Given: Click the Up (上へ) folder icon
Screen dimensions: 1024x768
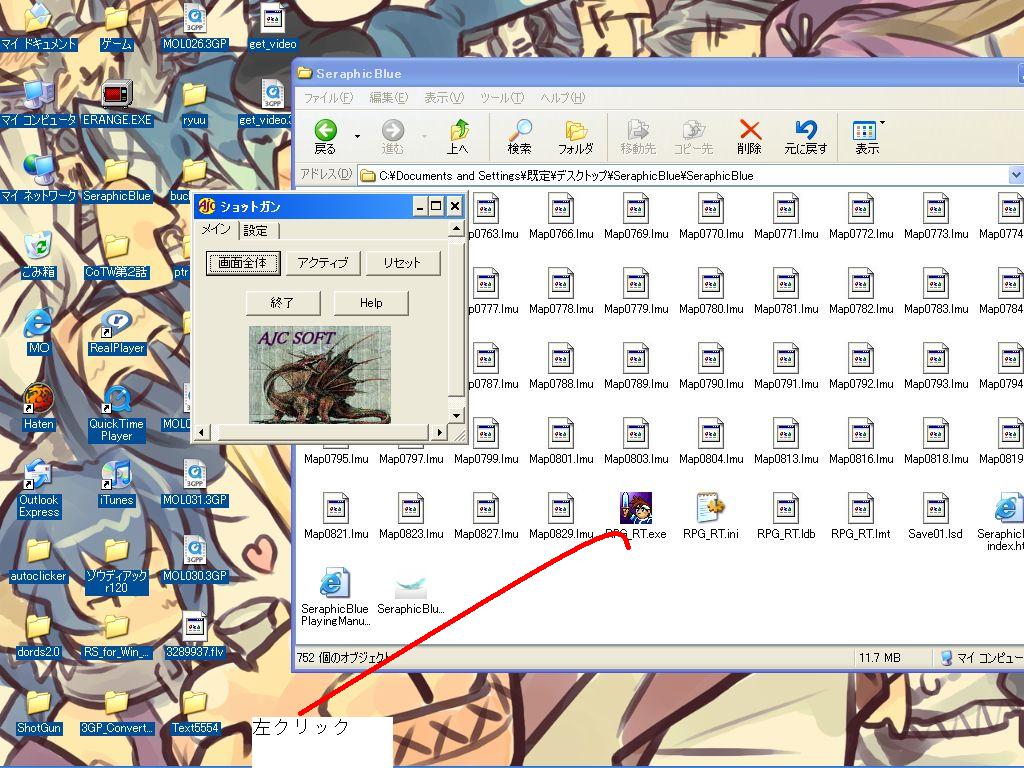Looking at the screenshot, I should click(x=459, y=129).
